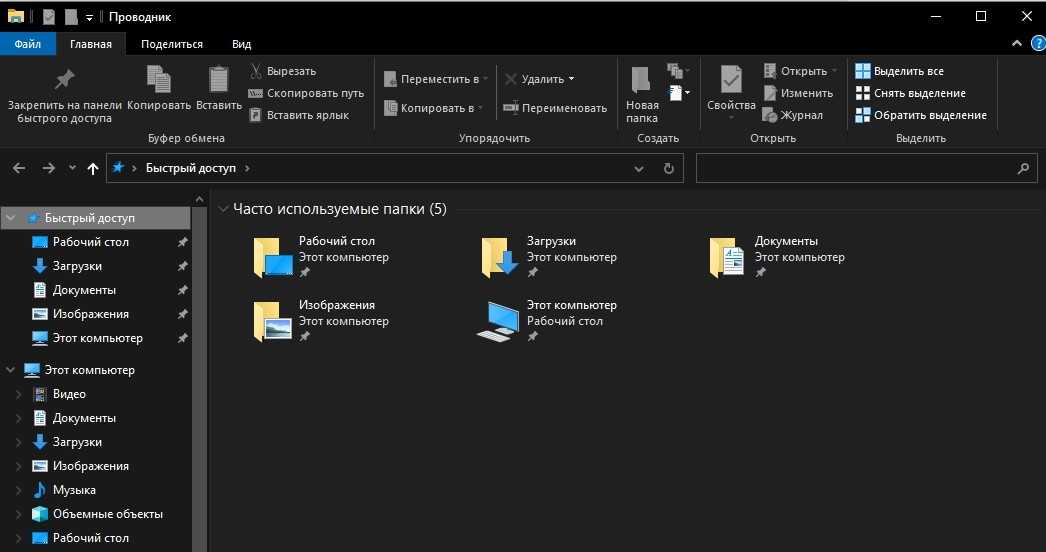
Task: Click the Переименовать icon in the ribbon
Action: pos(511,108)
